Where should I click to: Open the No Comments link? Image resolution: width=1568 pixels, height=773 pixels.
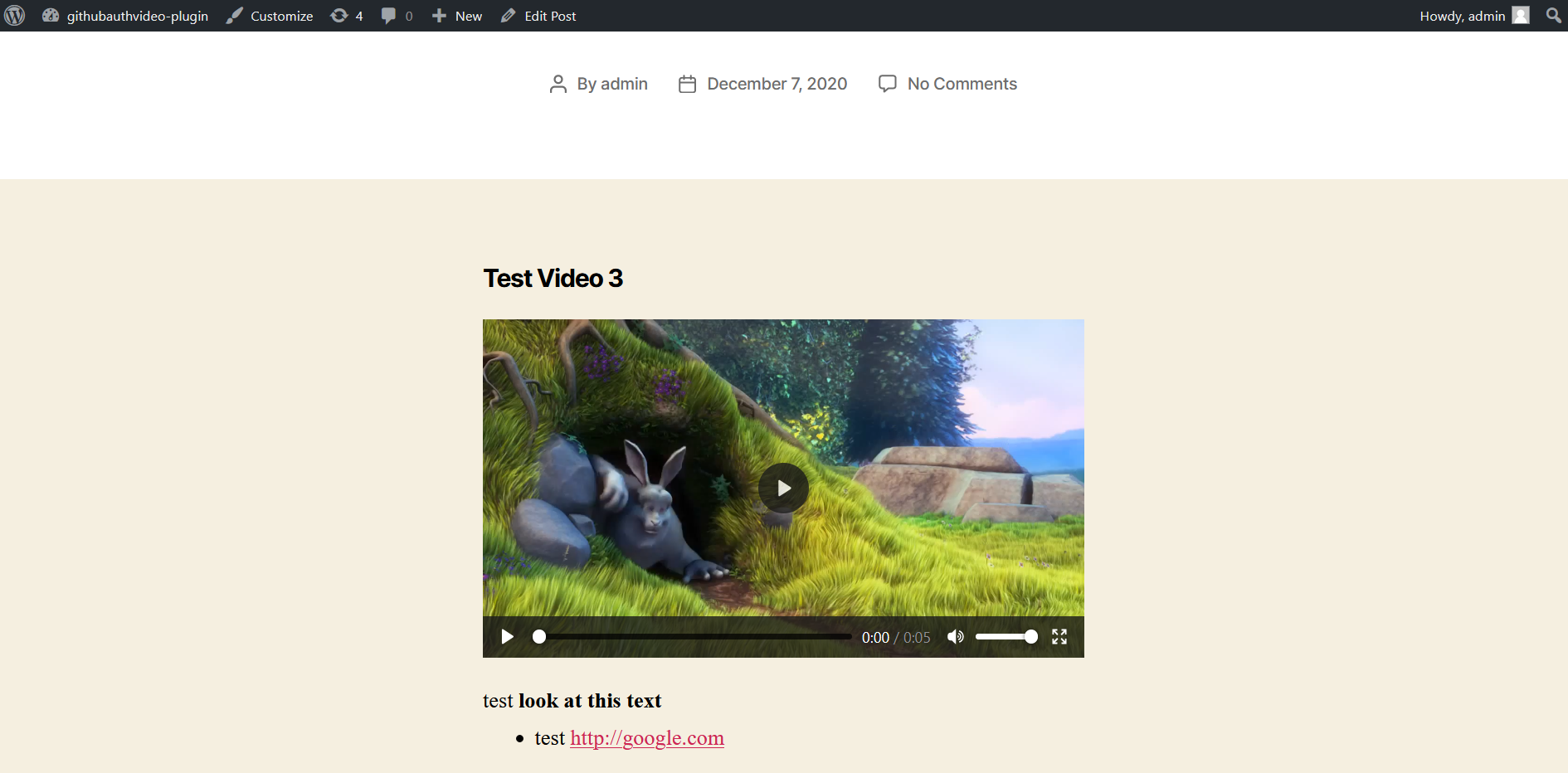tap(962, 84)
